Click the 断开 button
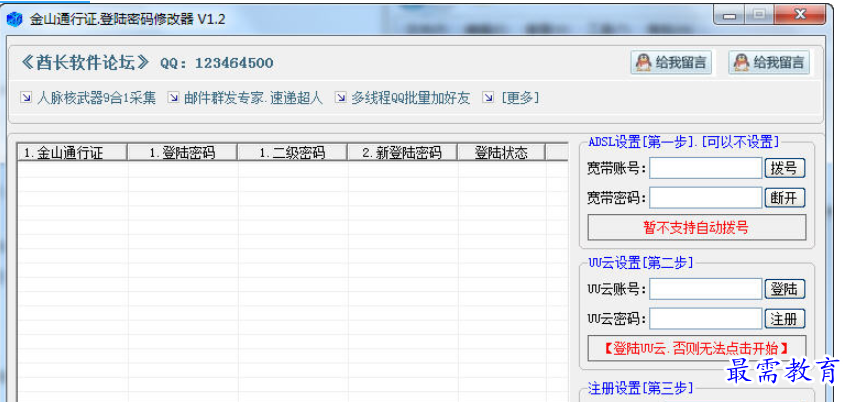848x402 pixels. 785,198
